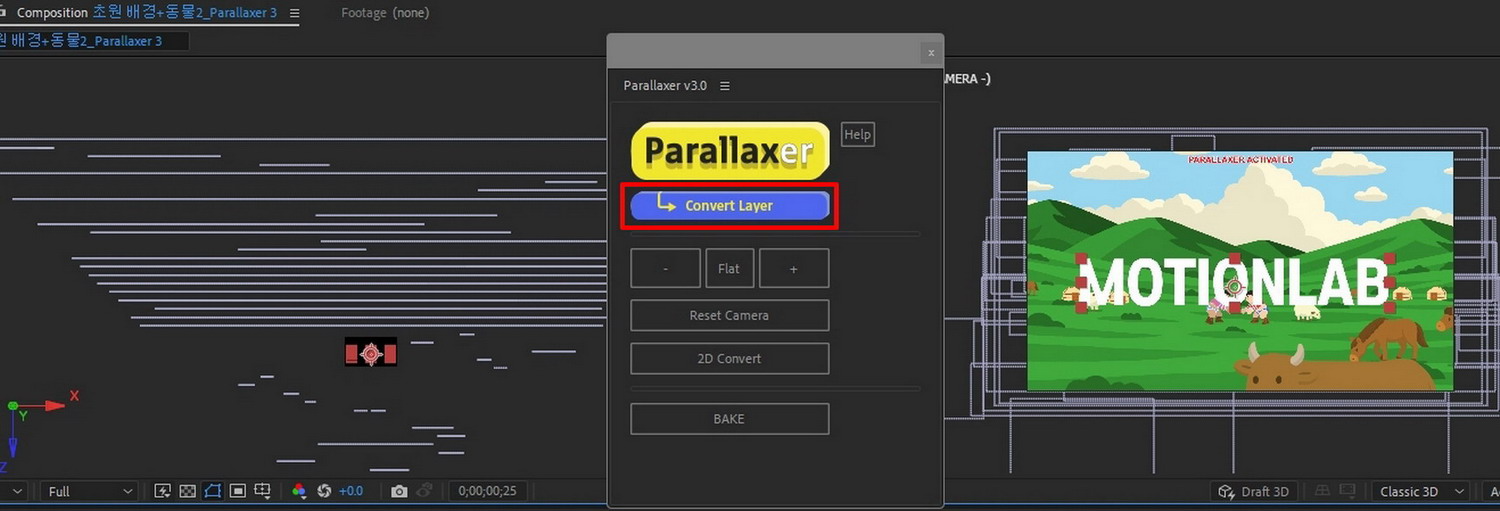
Task: Click the Parallaxer 3 breadcrumb name
Action: 80,41
